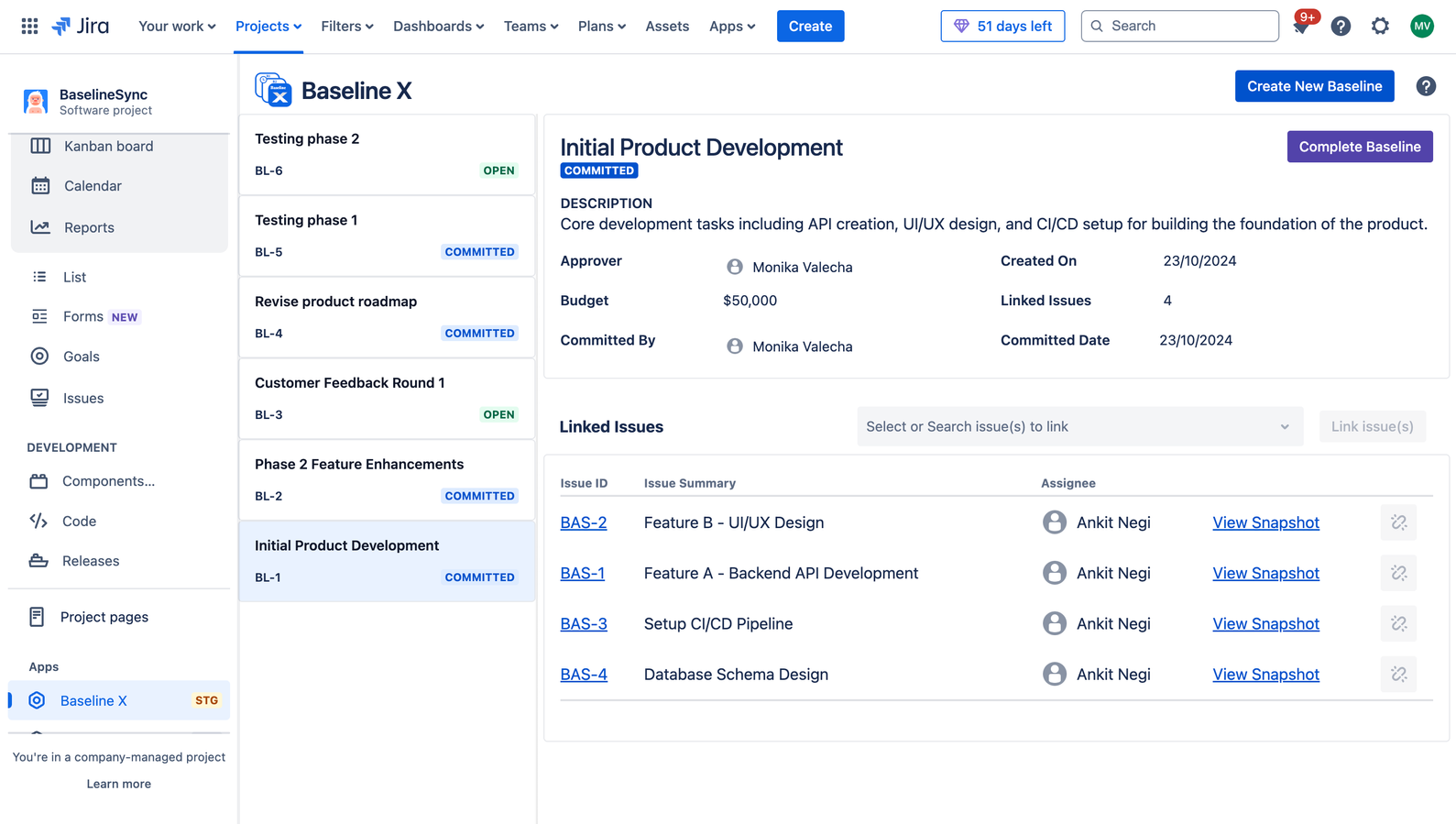Click the Reports chart icon
The image size is (1456, 824).
[40, 227]
